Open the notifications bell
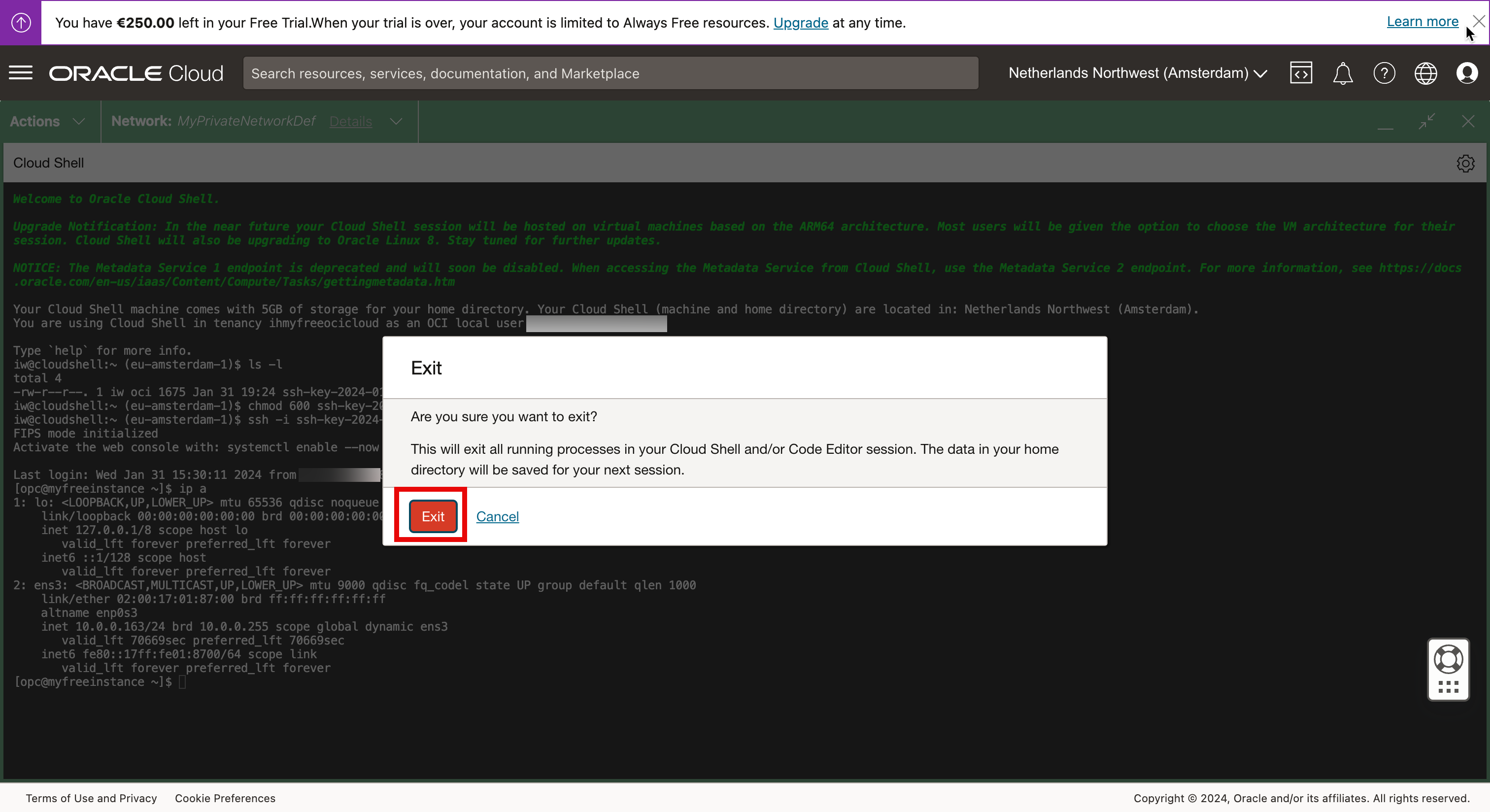This screenshot has height=812, width=1490. (1343, 73)
